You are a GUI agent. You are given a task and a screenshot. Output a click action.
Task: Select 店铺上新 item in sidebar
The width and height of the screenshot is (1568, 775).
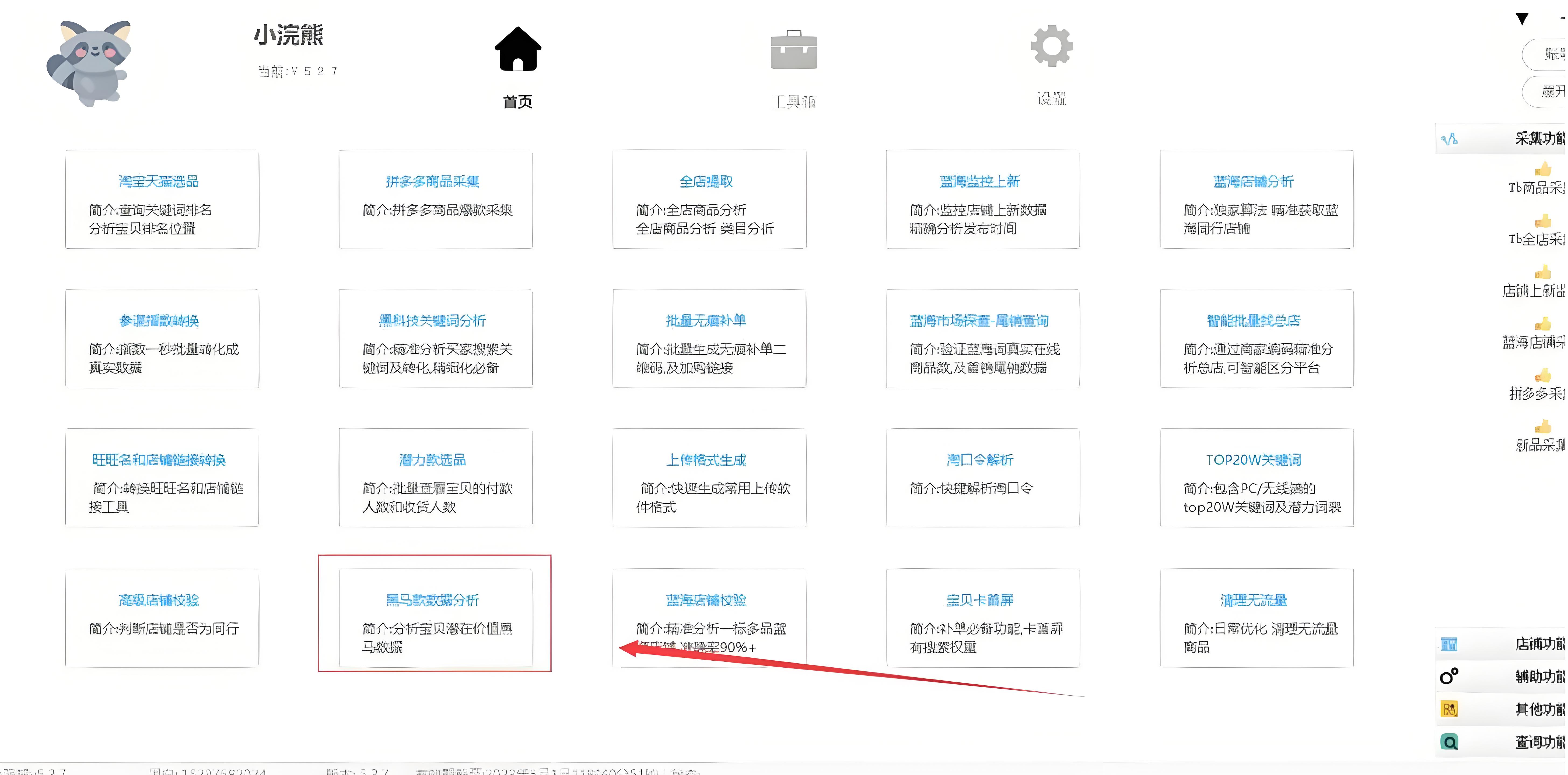(1534, 291)
